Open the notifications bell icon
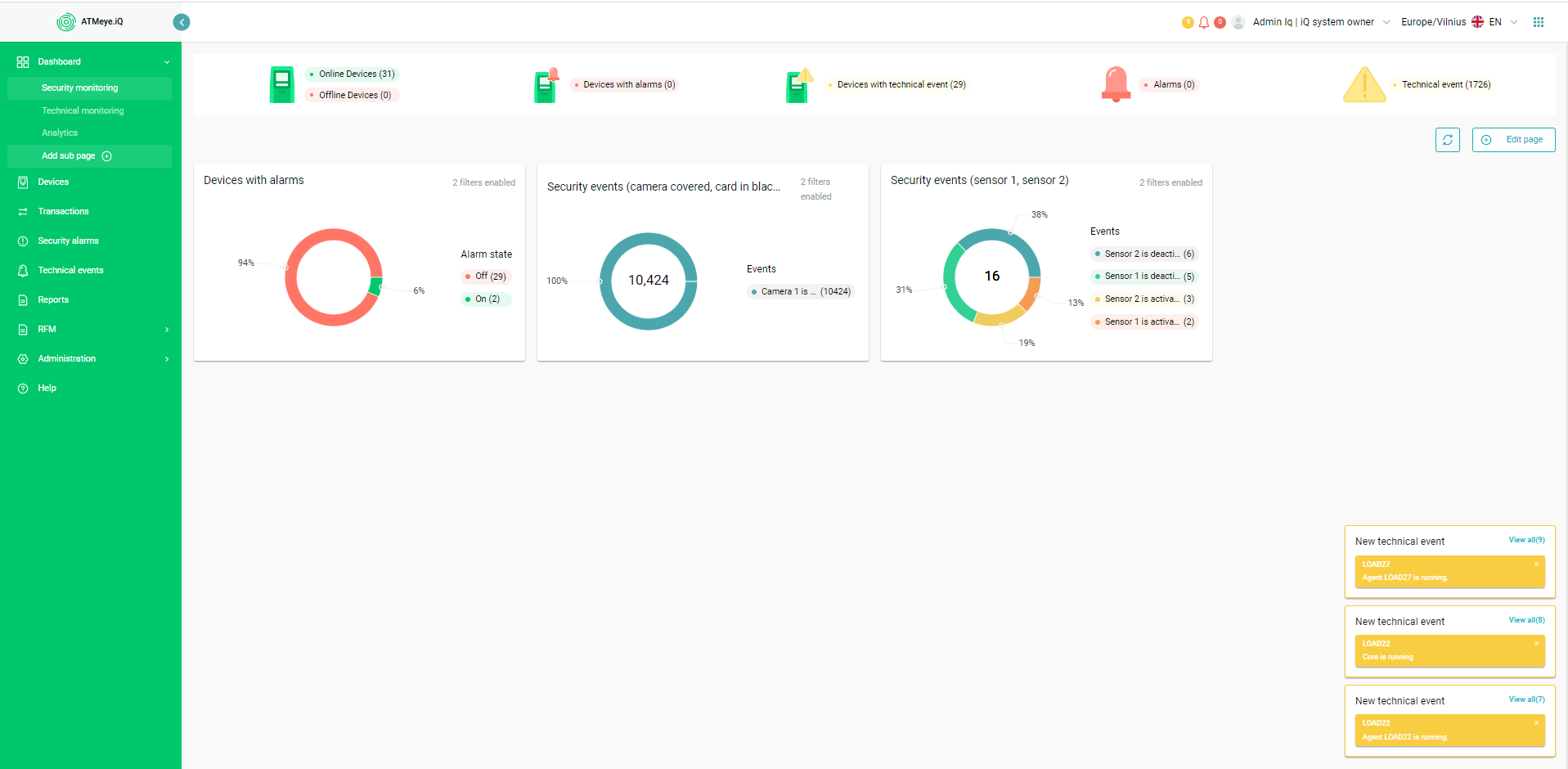Viewport: 1568px width, 769px height. [x=1203, y=22]
